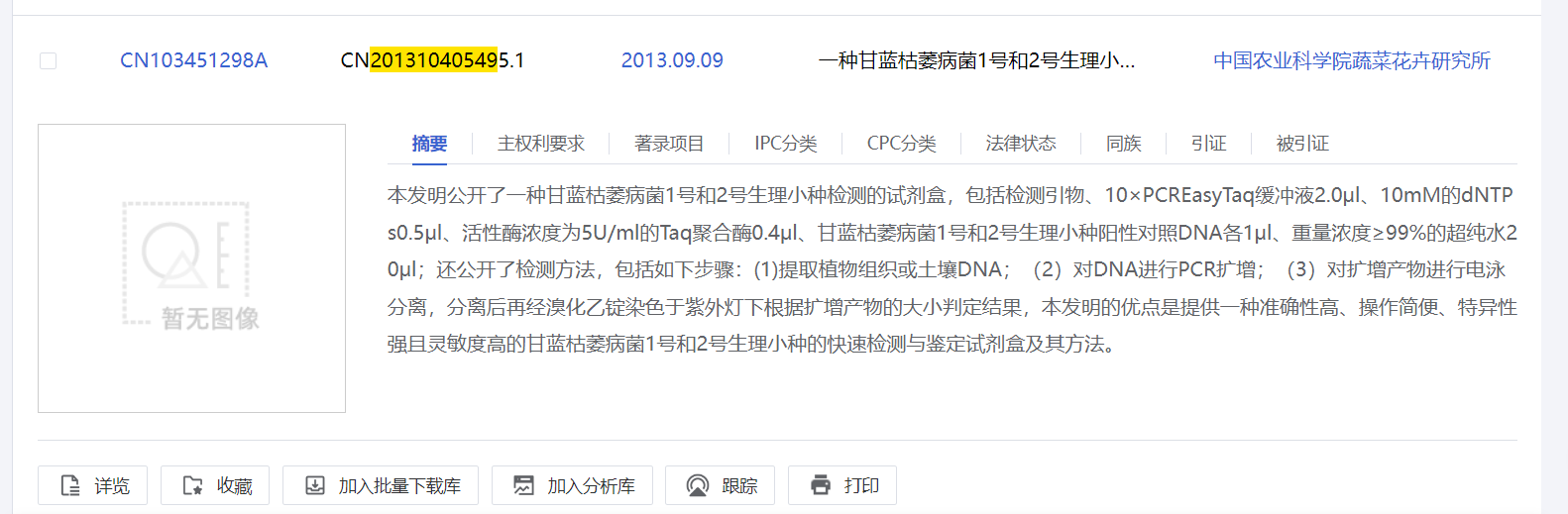1568x514 pixels.
Task: Click the 2013.09.09 filing date link
Action: [x=672, y=60]
